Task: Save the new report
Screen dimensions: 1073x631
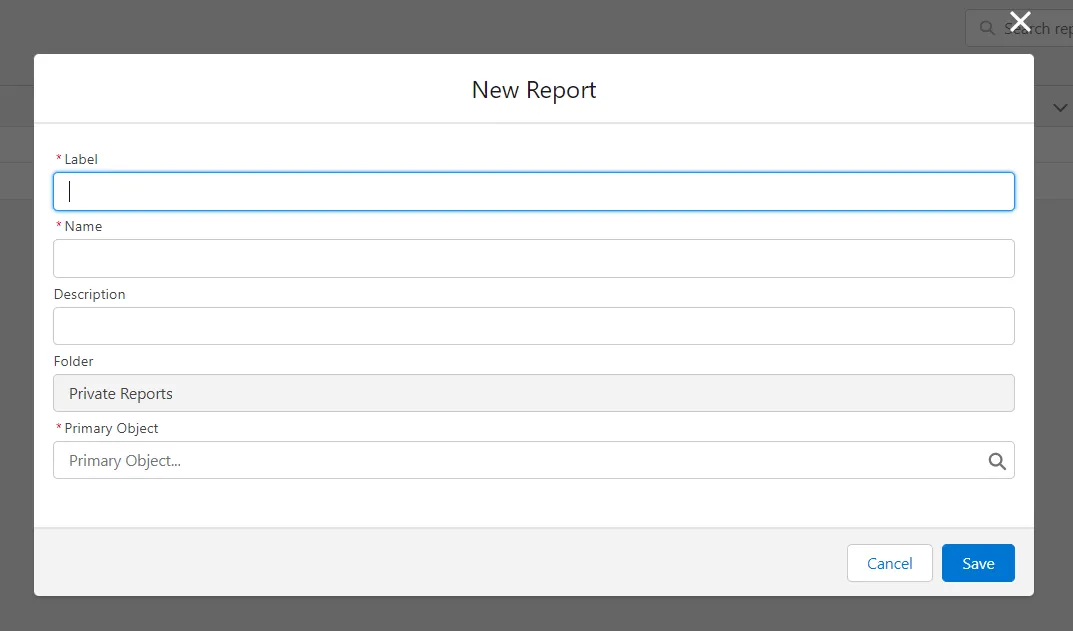Action: [977, 563]
